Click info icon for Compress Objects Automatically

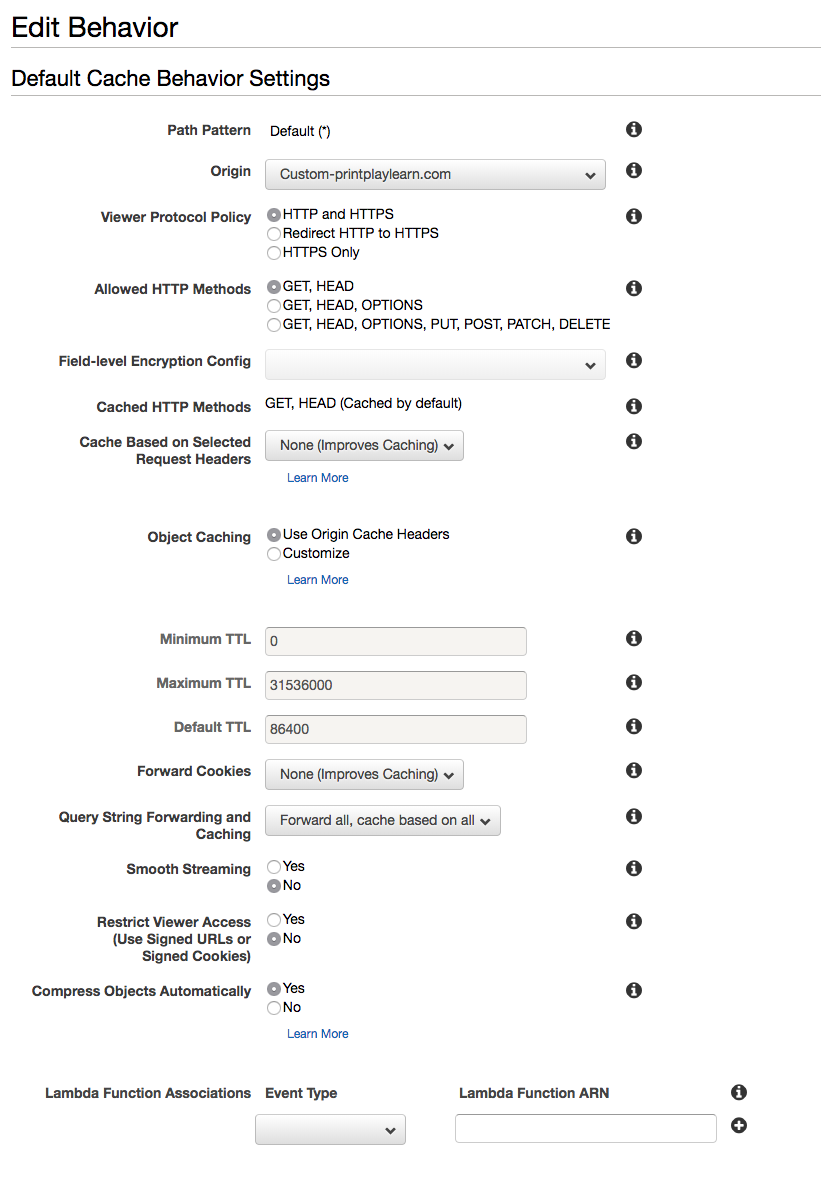(633, 990)
